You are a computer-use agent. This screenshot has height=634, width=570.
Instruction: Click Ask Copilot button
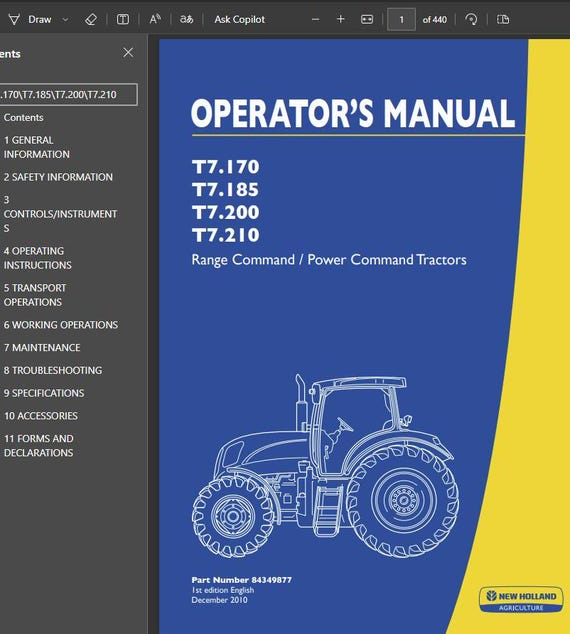[x=239, y=19]
